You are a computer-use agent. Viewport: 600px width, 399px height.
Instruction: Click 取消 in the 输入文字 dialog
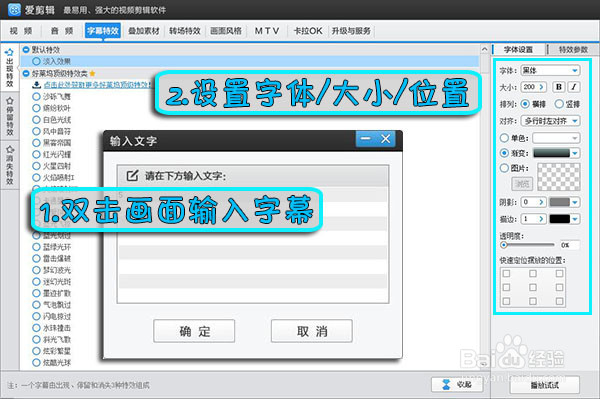pos(311,331)
